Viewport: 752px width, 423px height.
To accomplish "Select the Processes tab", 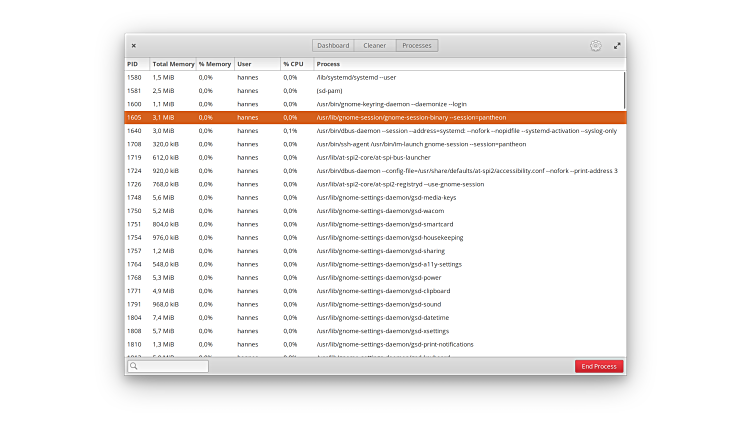I will pyautogui.click(x=417, y=45).
